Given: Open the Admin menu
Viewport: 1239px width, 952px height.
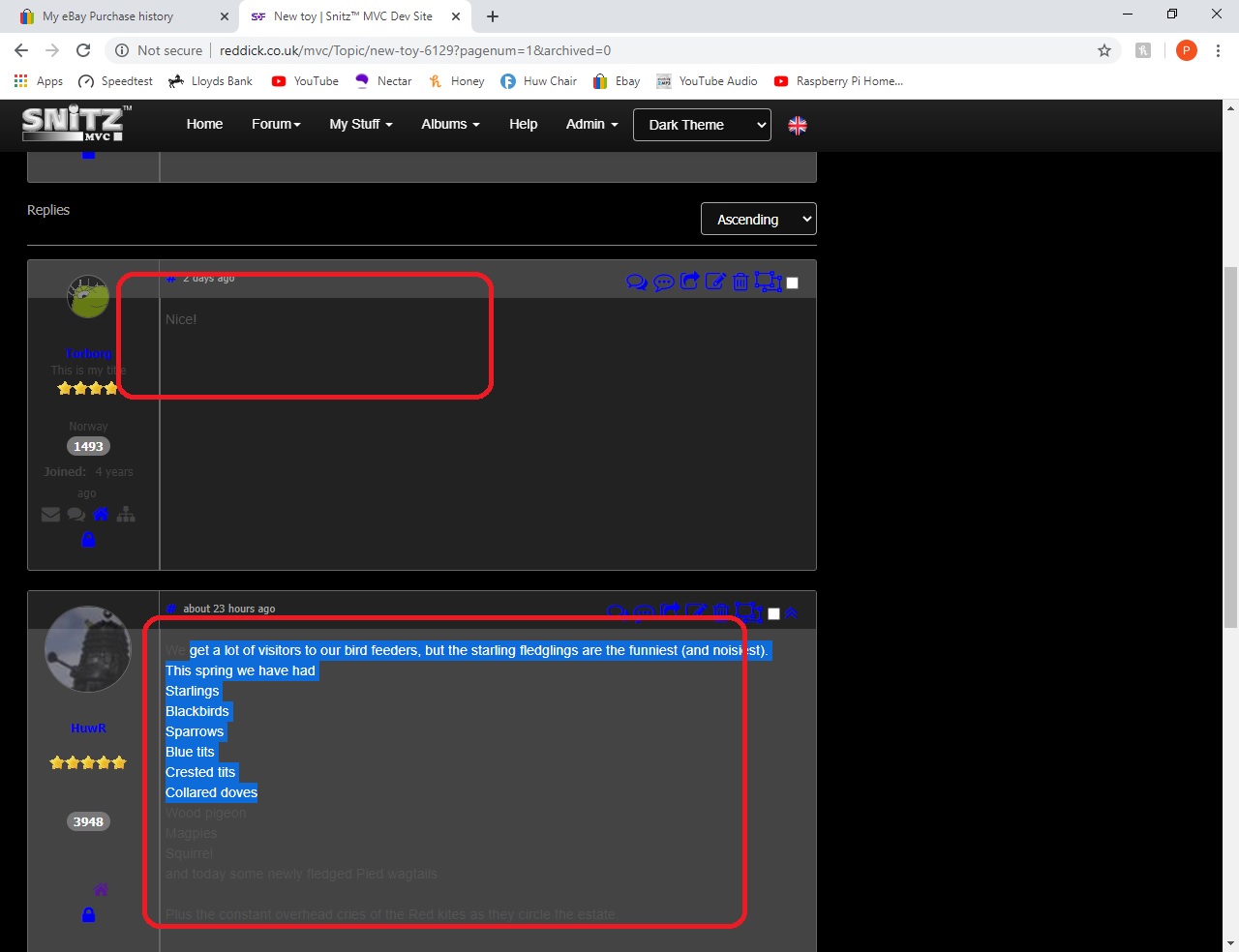Looking at the screenshot, I should point(591,124).
